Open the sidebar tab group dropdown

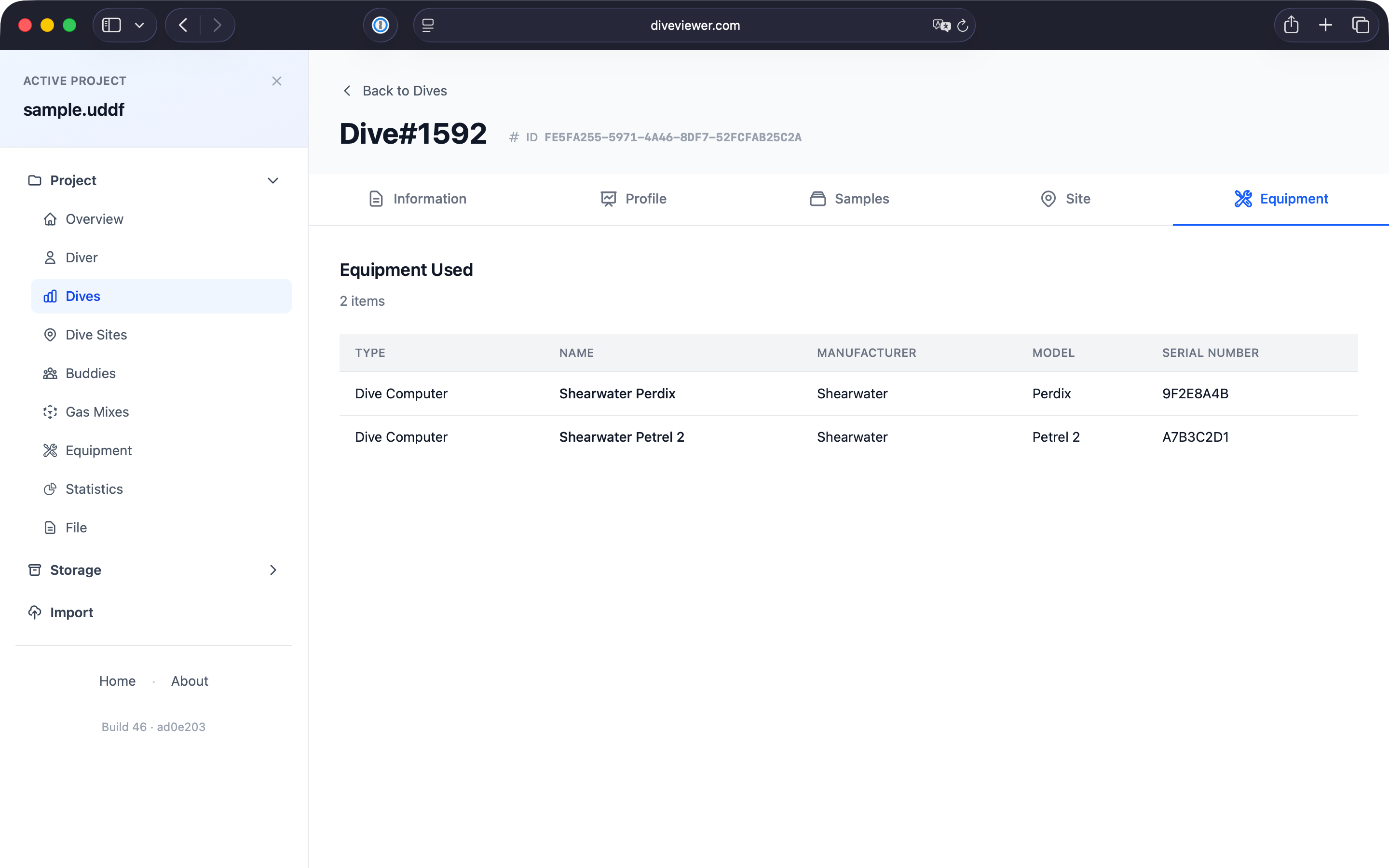click(139, 25)
